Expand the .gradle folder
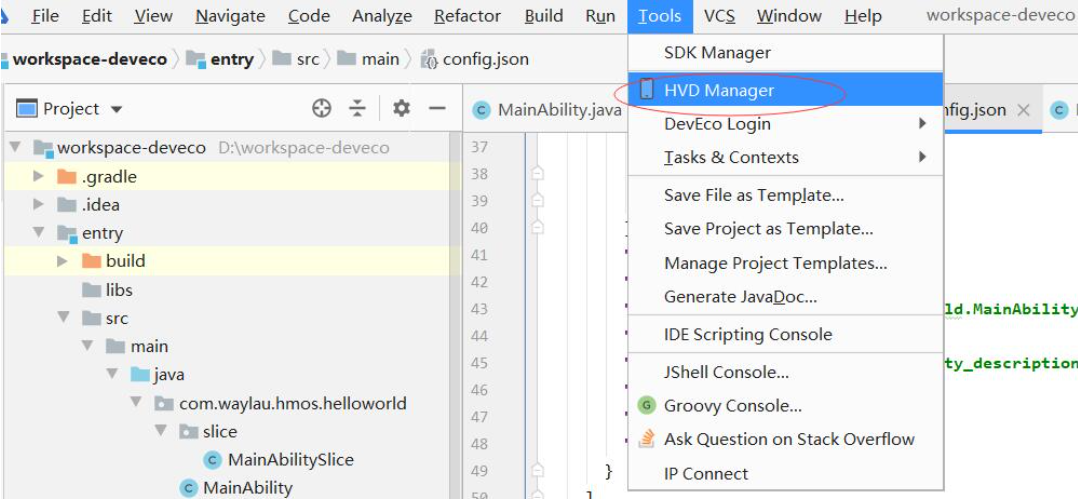 [x=38, y=177]
